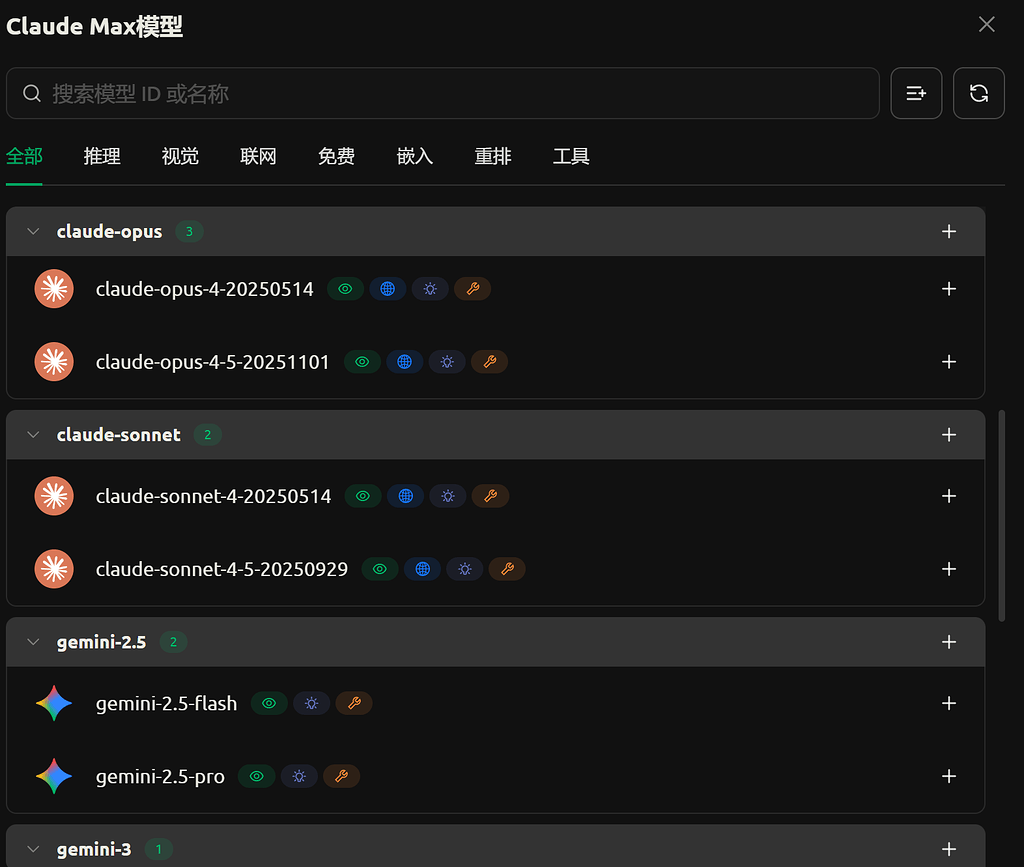Open the 嵌入 tab
Image resolution: width=1024 pixels, height=867 pixels.
[415, 156]
